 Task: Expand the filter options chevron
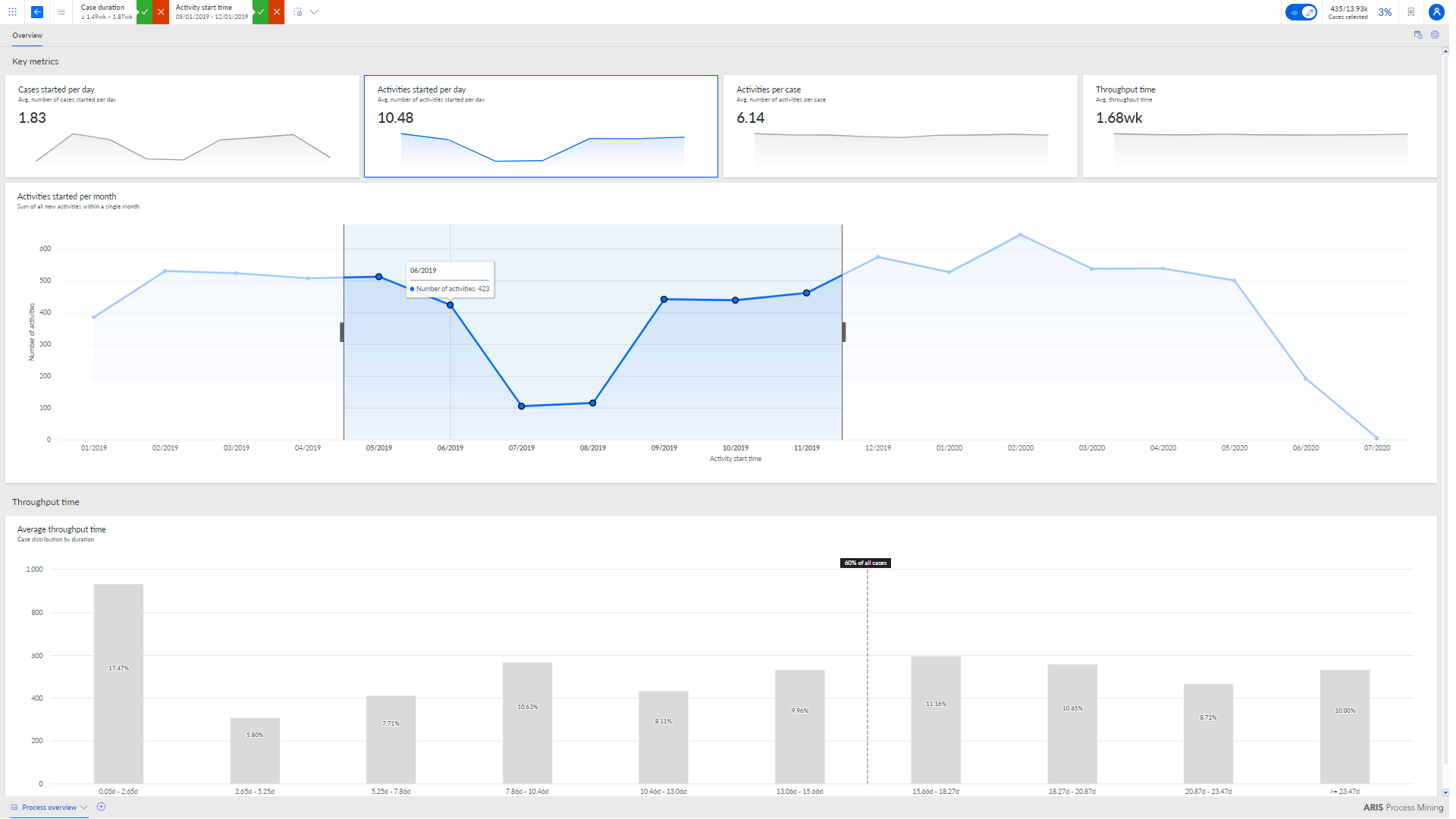tap(315, 12)
